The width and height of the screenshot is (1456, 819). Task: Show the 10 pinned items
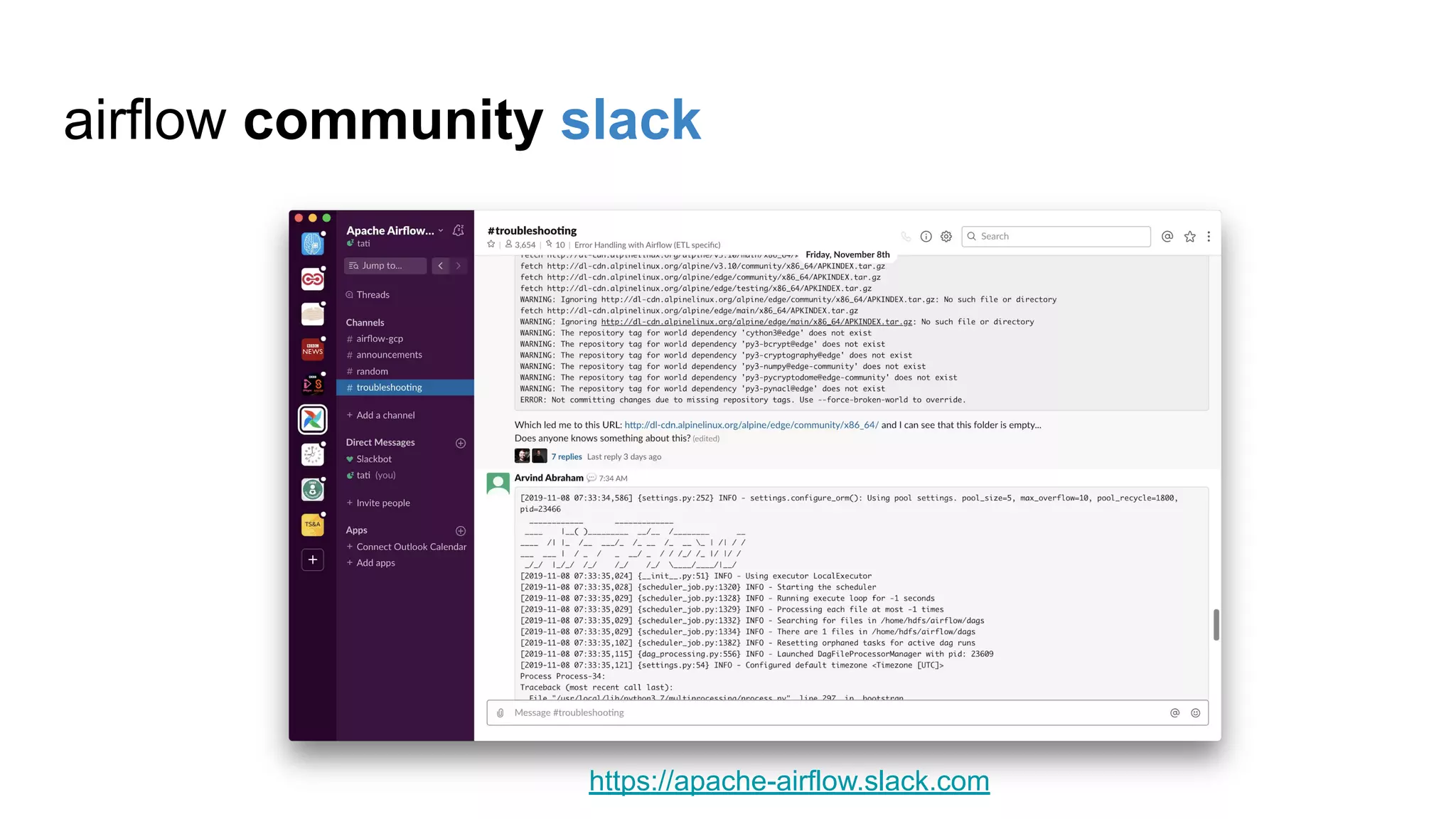point(555,245)
